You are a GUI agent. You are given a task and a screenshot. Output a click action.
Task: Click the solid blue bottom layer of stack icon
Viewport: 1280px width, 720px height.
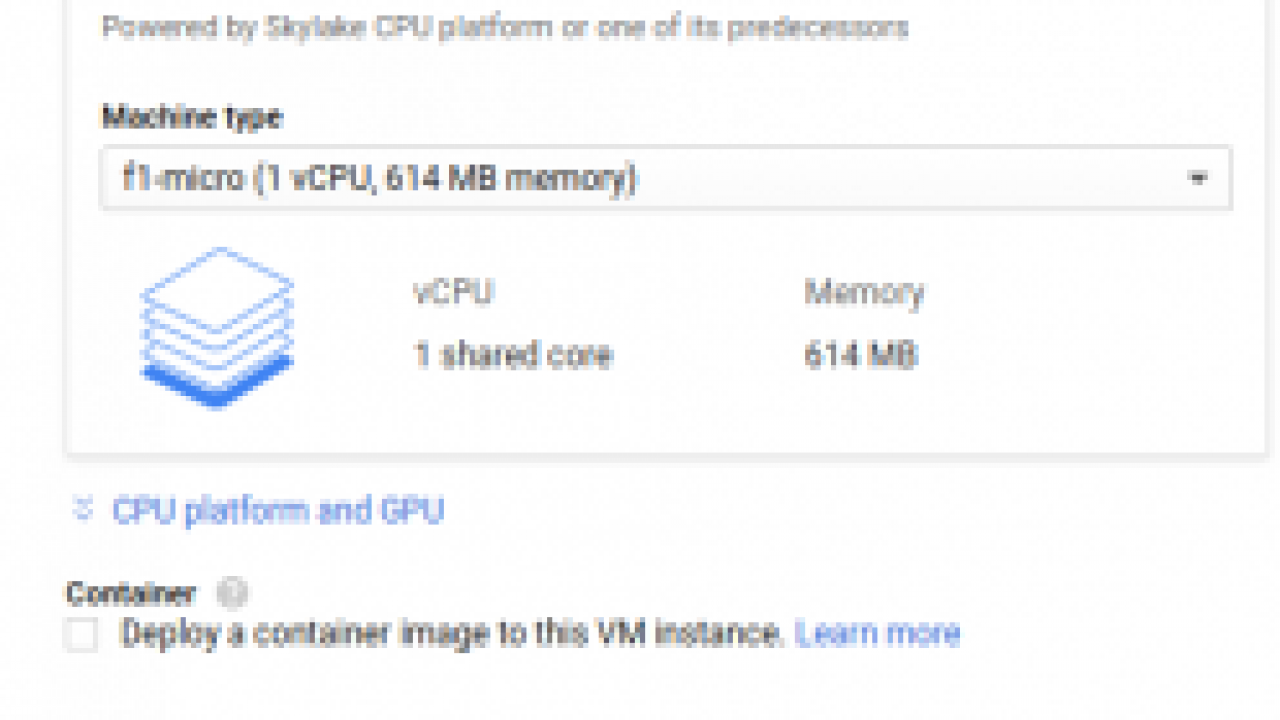[x=217, y=382]
